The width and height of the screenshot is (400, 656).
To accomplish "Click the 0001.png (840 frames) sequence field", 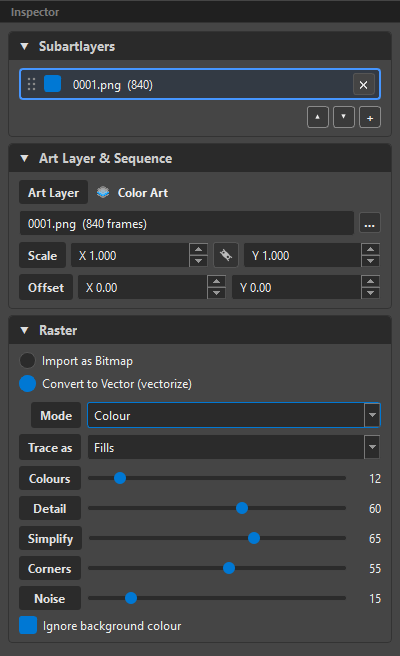I will (187, 224).
